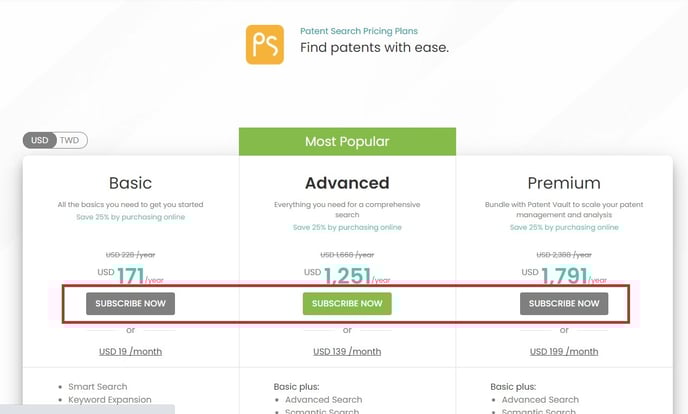Click the Most Popular green banner

(x=347, y=142)
